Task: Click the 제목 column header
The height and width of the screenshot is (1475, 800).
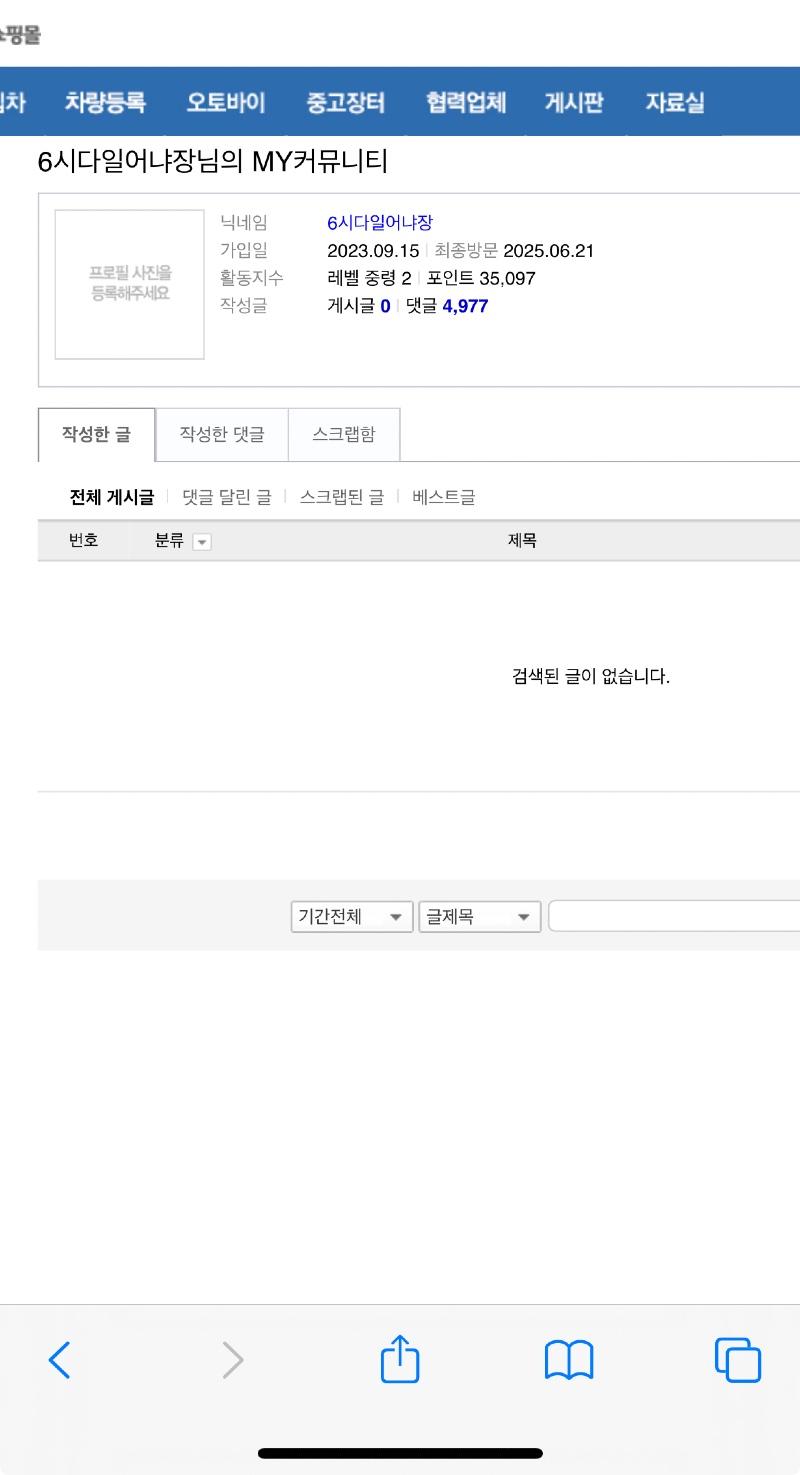Action: 523,541
